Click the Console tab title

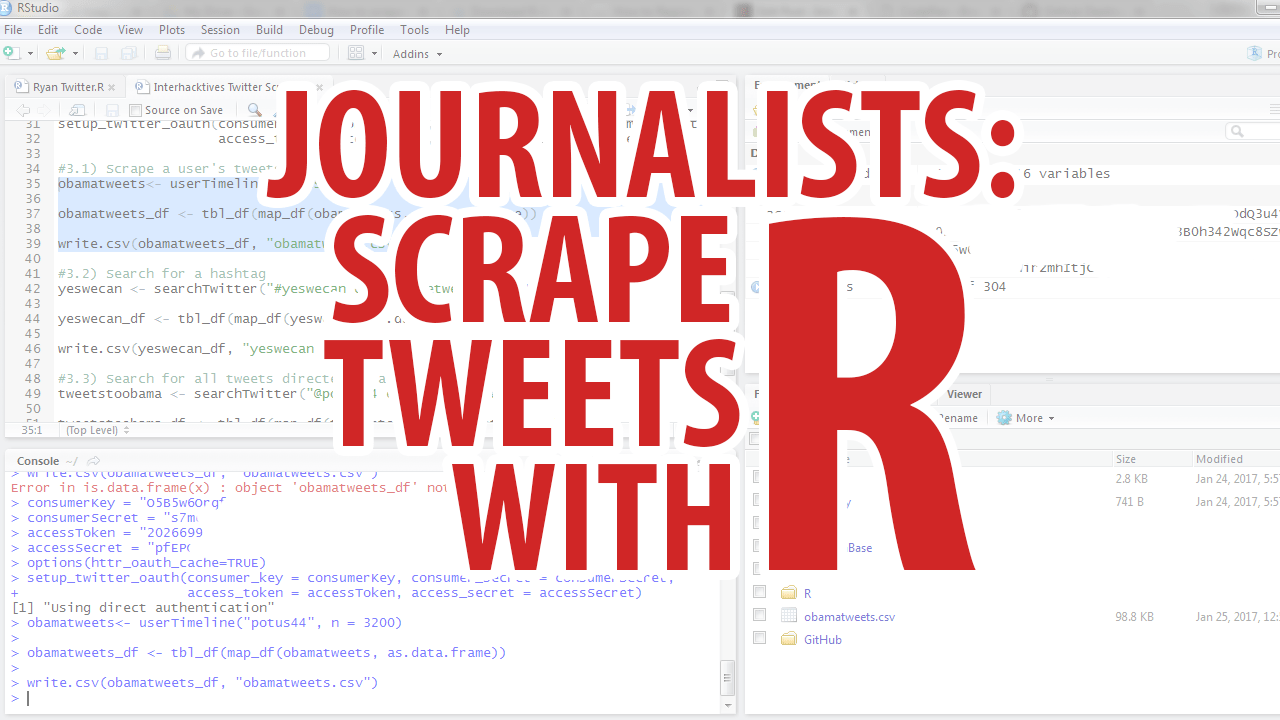(38, 461)
